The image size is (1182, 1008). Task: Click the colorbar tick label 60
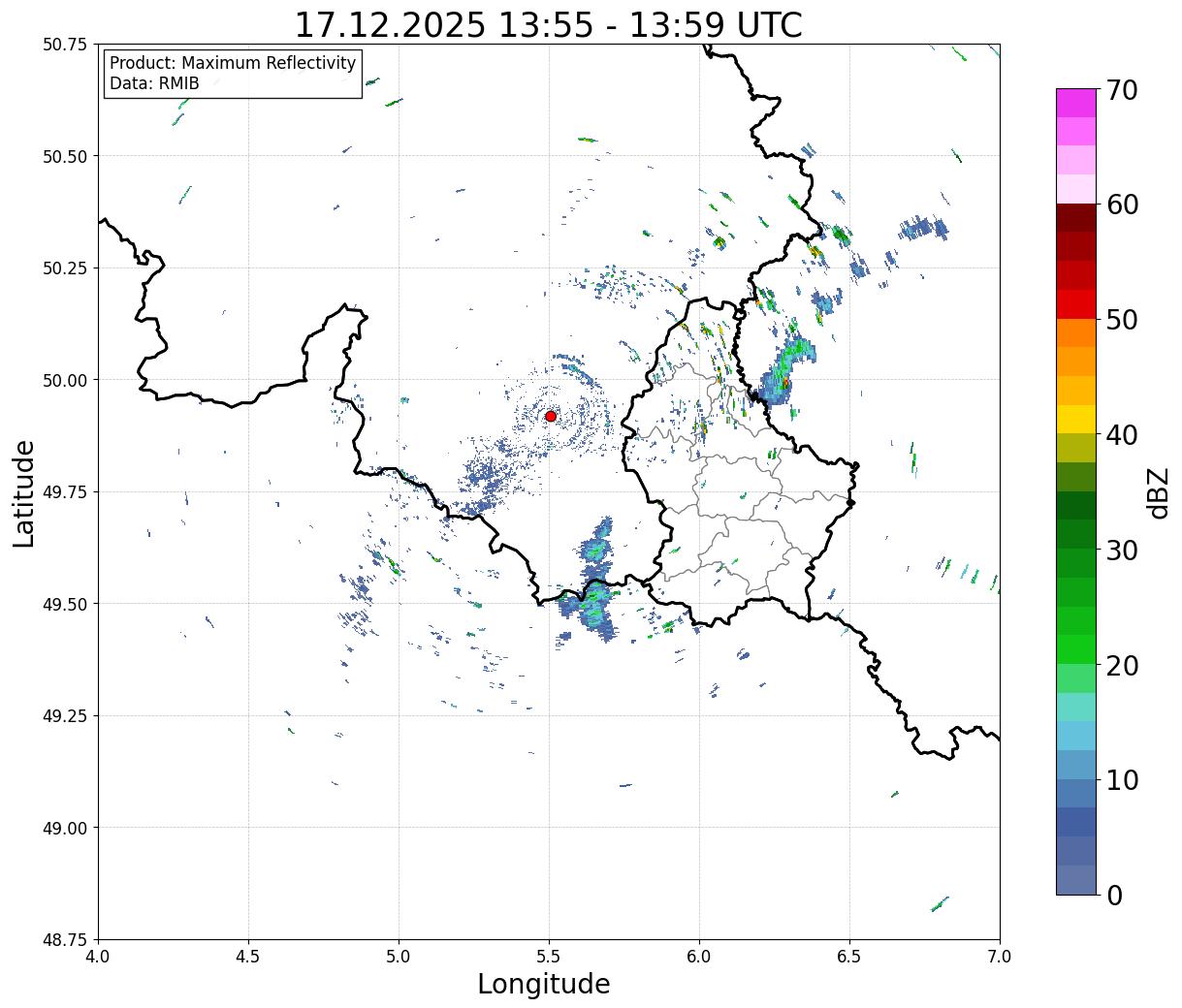point(1122,205)
